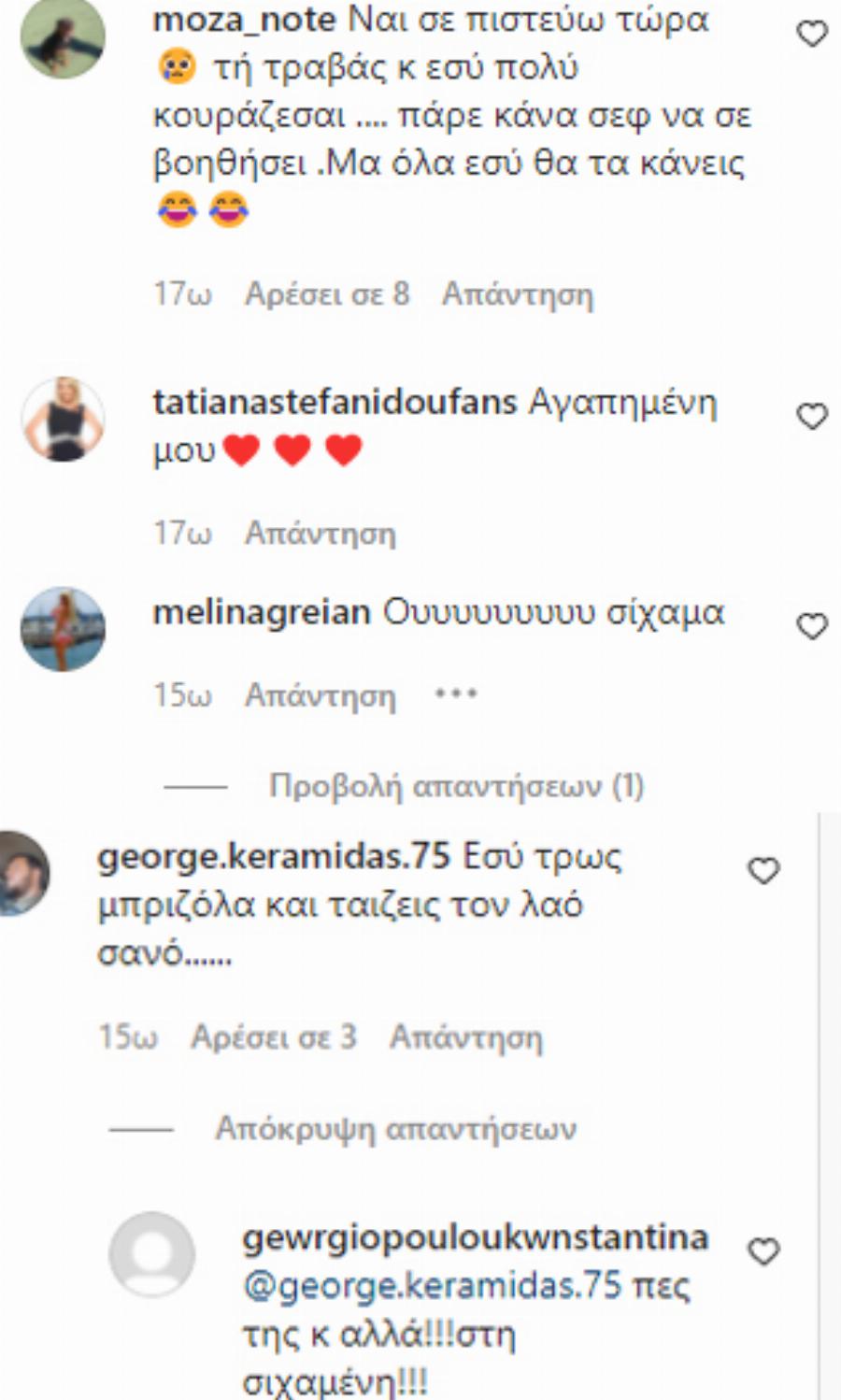Like george.keramidas.75's comment heart icon
This screenshot has width=841, height=1400.
[763, 870]
